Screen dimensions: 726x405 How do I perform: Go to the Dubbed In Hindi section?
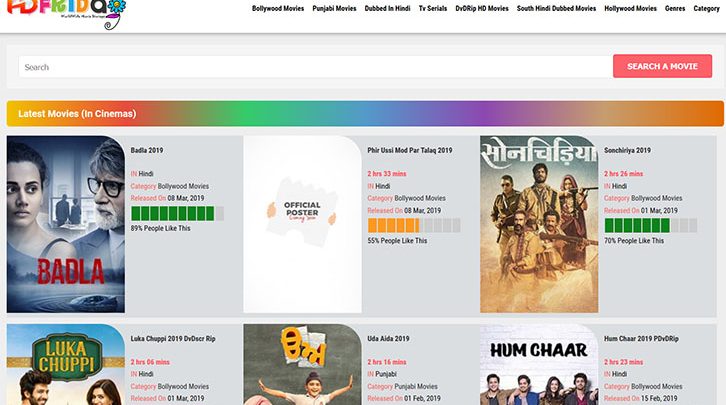pos(388,8)
